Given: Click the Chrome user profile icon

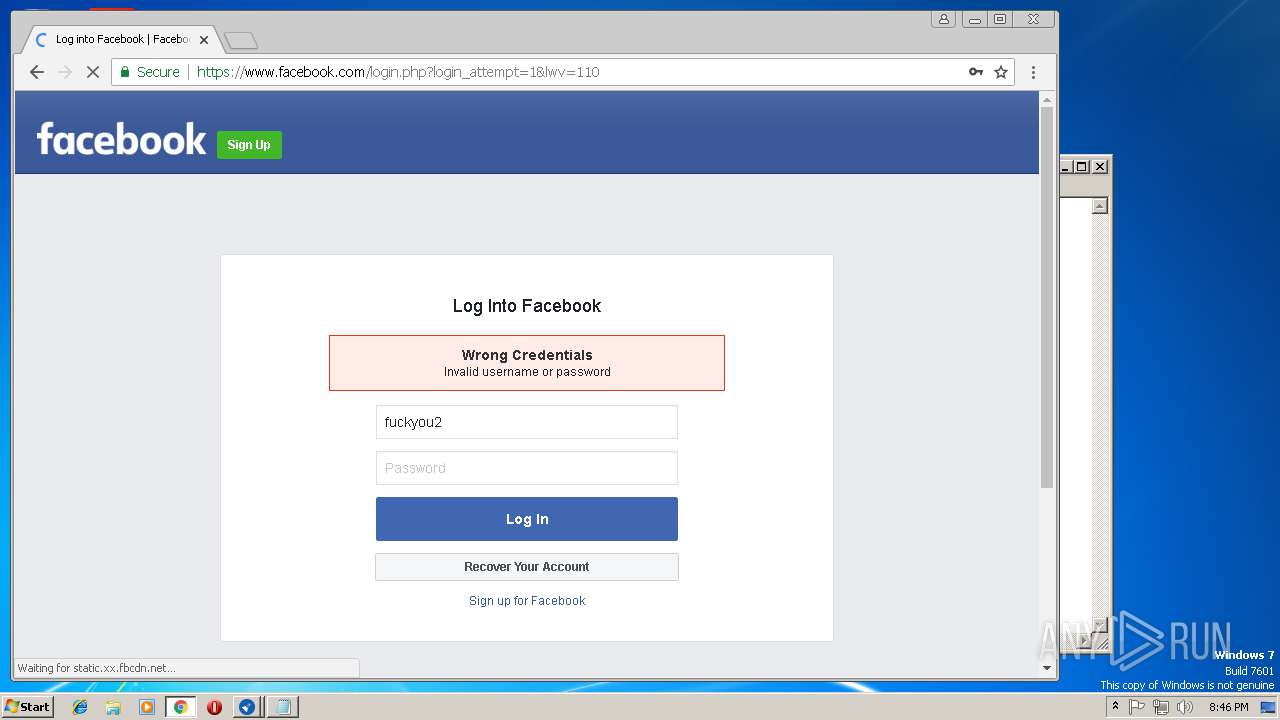Looking at the screenshot, I should point(943,19).
